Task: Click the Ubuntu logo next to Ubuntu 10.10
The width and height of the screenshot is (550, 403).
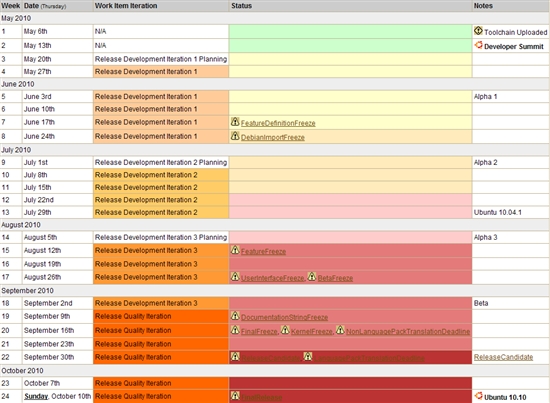Action: click(x=478, y=396)
